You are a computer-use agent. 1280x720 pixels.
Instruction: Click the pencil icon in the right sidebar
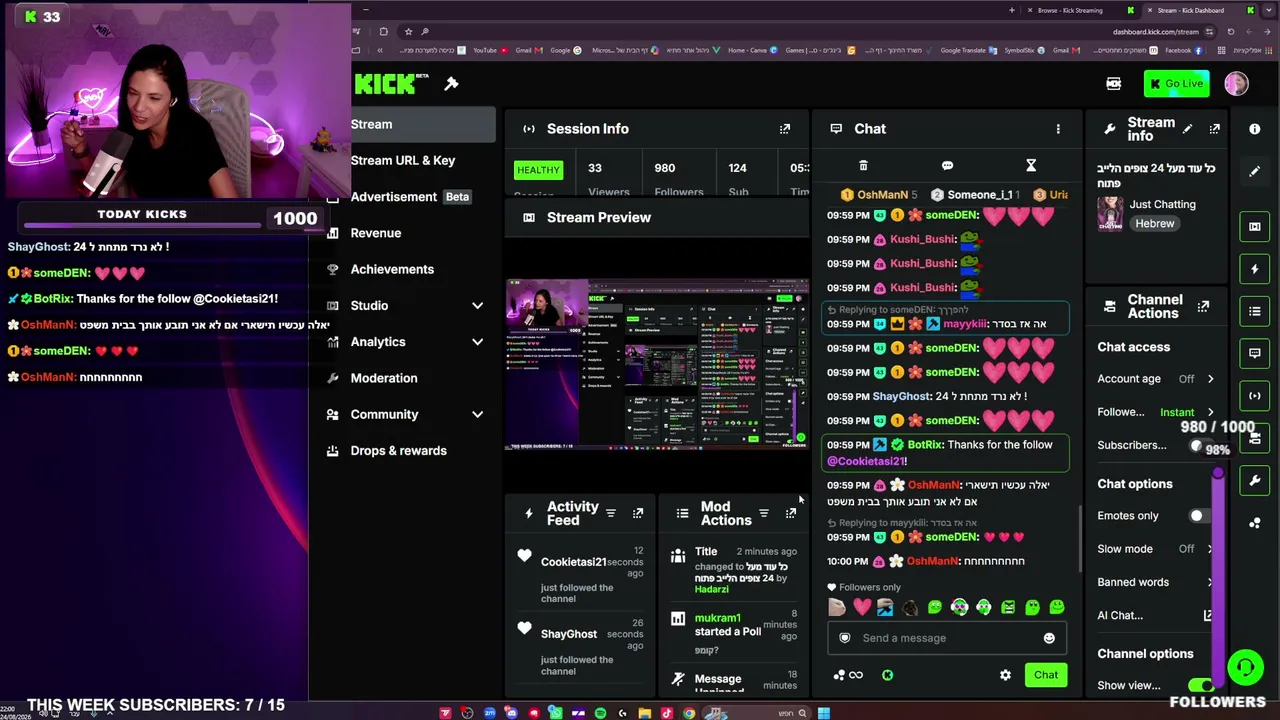(1254, 171)
